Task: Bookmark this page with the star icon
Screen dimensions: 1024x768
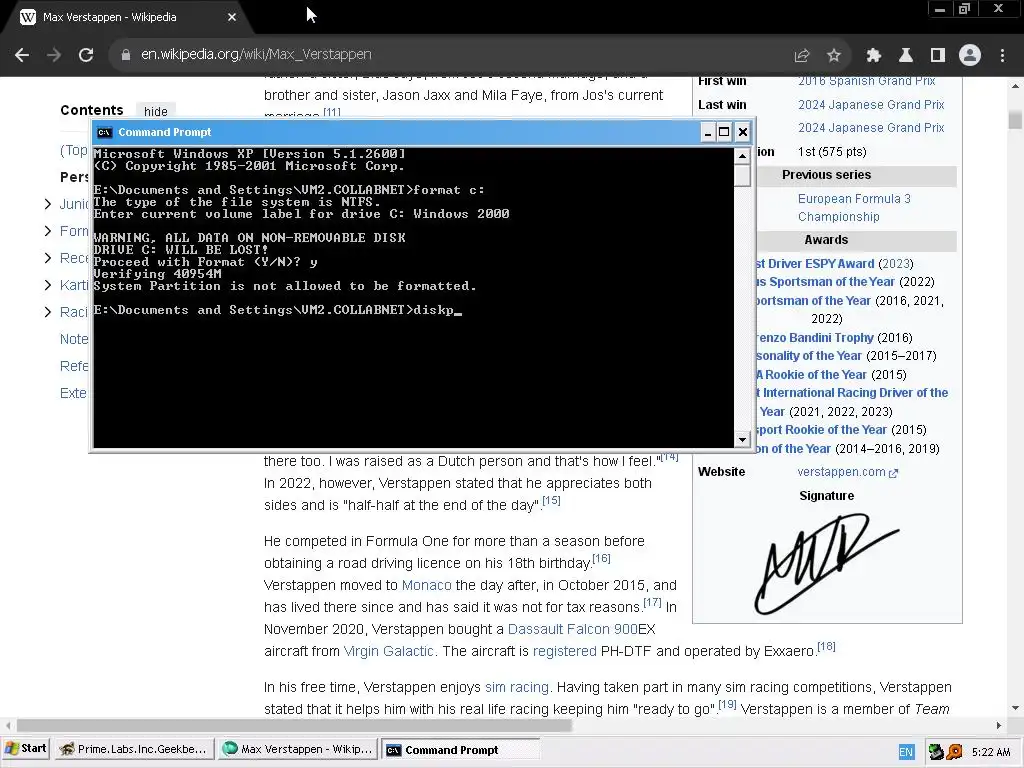Action: click(x=834, y=56)
